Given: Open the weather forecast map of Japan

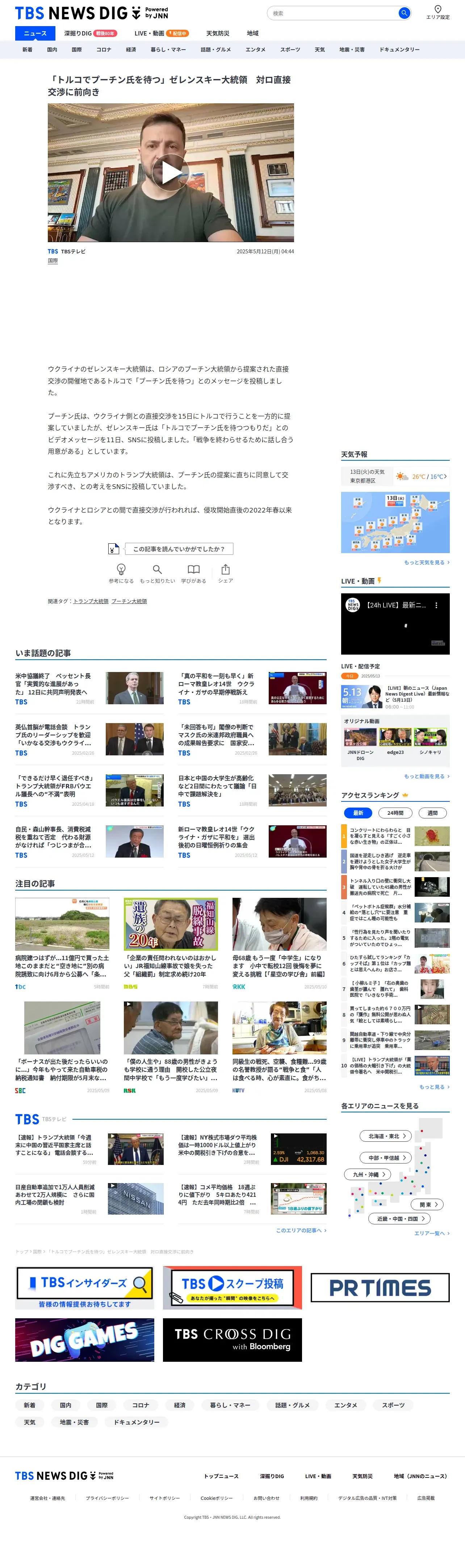Looking at the screenshot, I should (x=395, y=522).
